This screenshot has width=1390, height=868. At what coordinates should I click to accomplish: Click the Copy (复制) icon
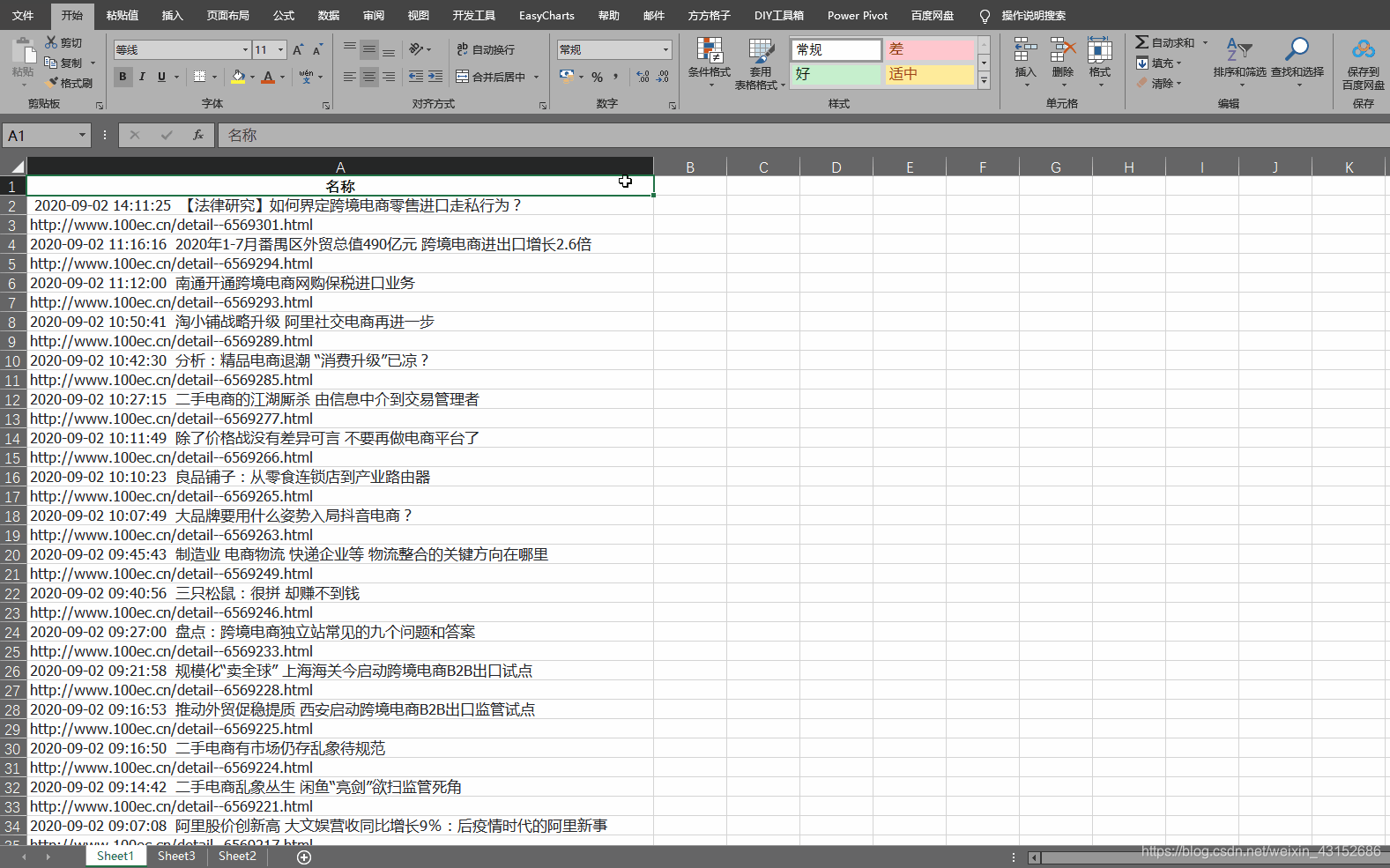click(x=52, y=63)
